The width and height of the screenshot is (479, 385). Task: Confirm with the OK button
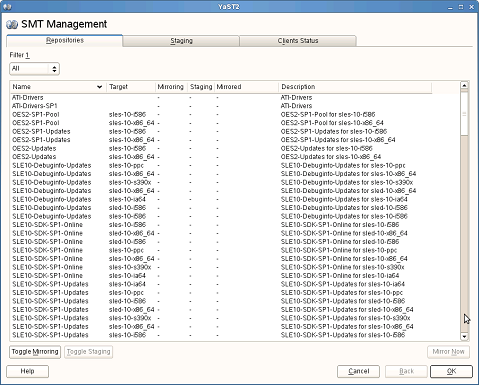tap(451, 371)
